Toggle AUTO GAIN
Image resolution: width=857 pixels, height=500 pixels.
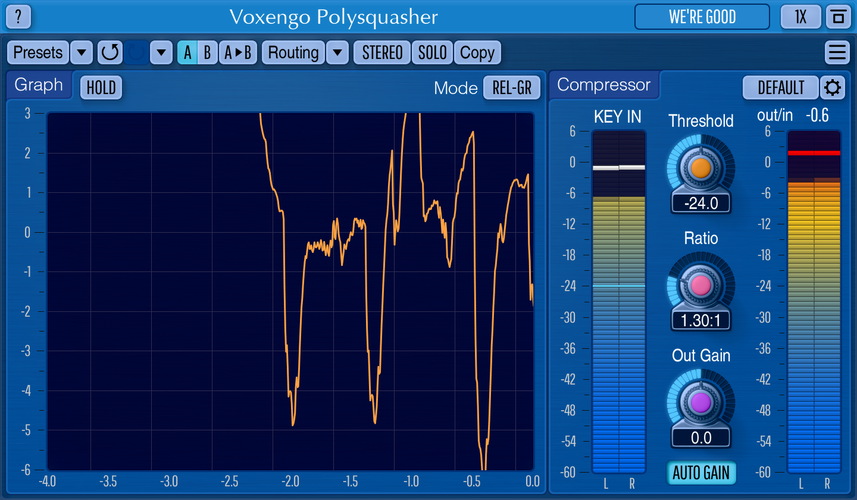701,473
